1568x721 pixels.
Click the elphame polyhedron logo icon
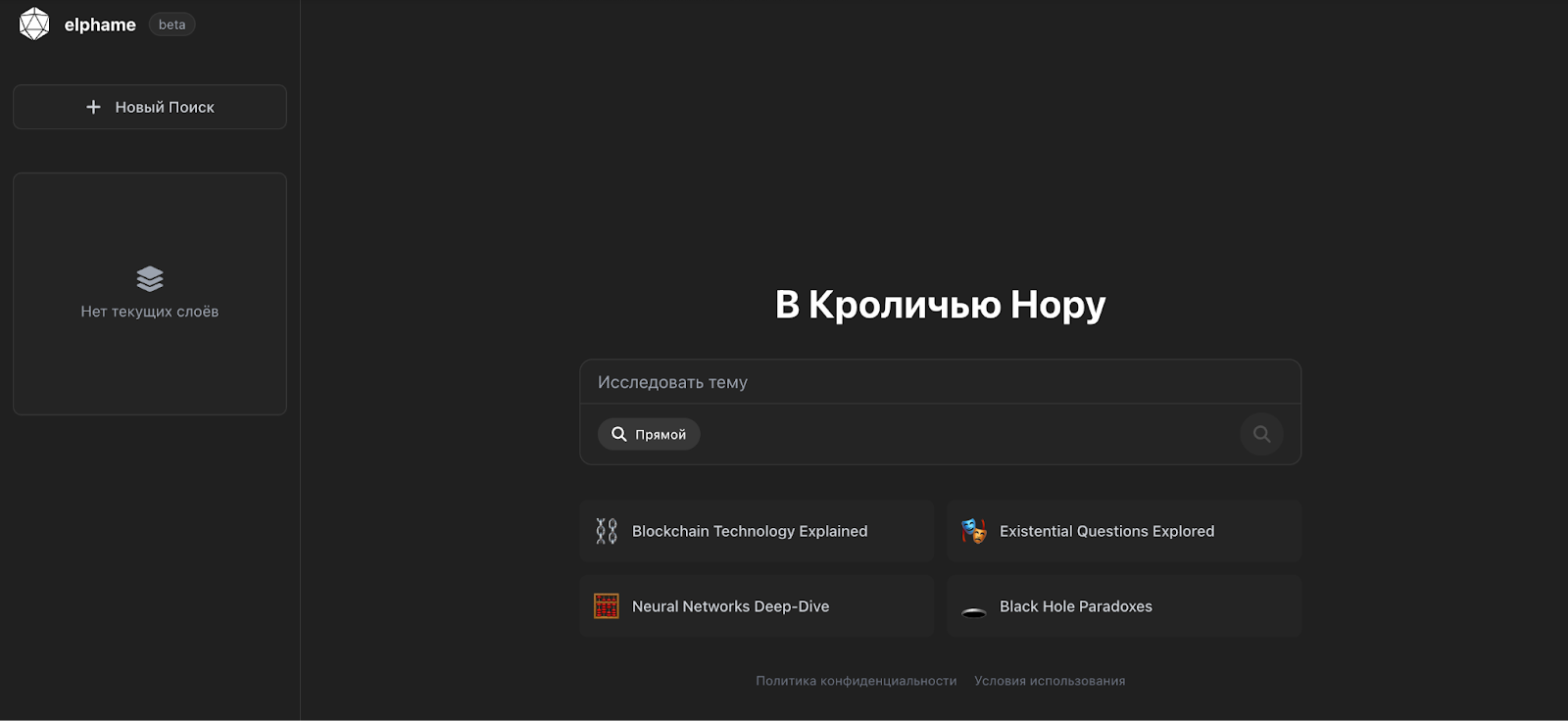tap(34, 24)
